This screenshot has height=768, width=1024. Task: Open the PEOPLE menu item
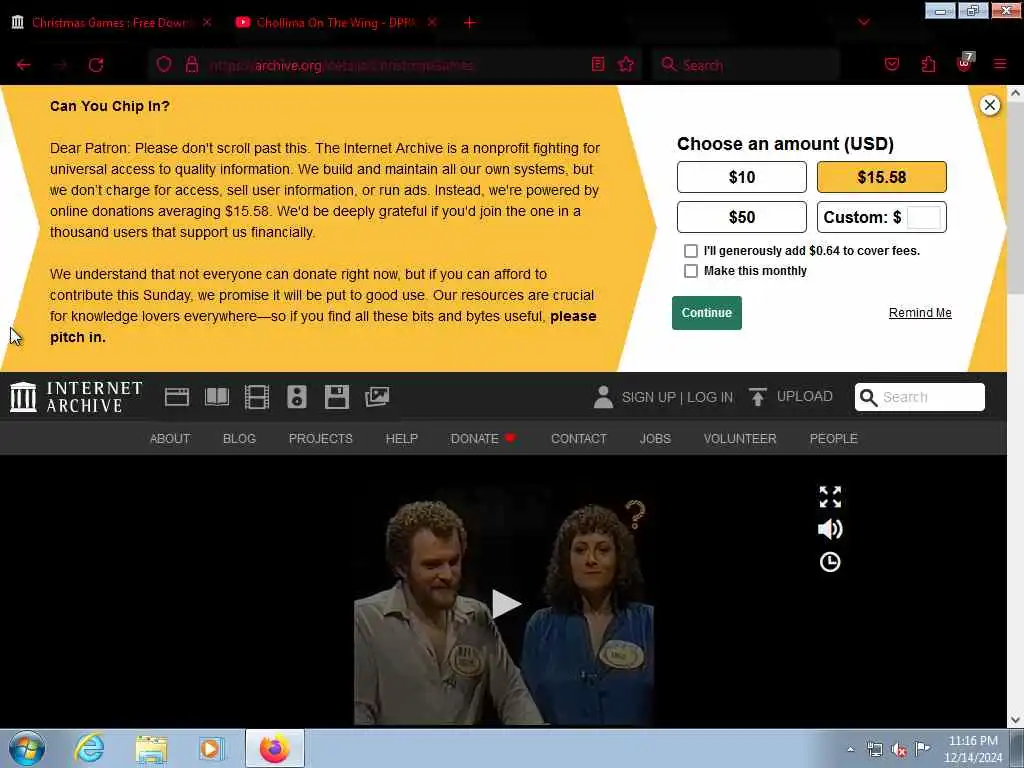833,439
